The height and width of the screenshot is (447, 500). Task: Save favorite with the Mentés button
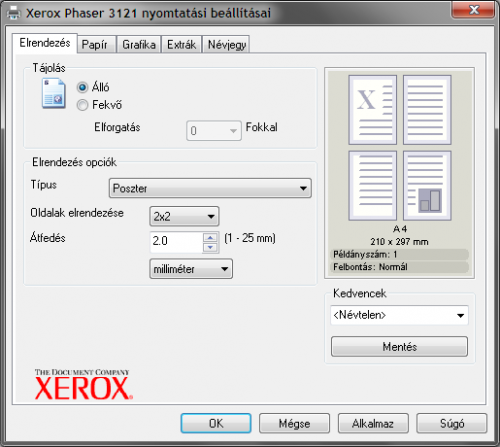[x=399, y=347]
